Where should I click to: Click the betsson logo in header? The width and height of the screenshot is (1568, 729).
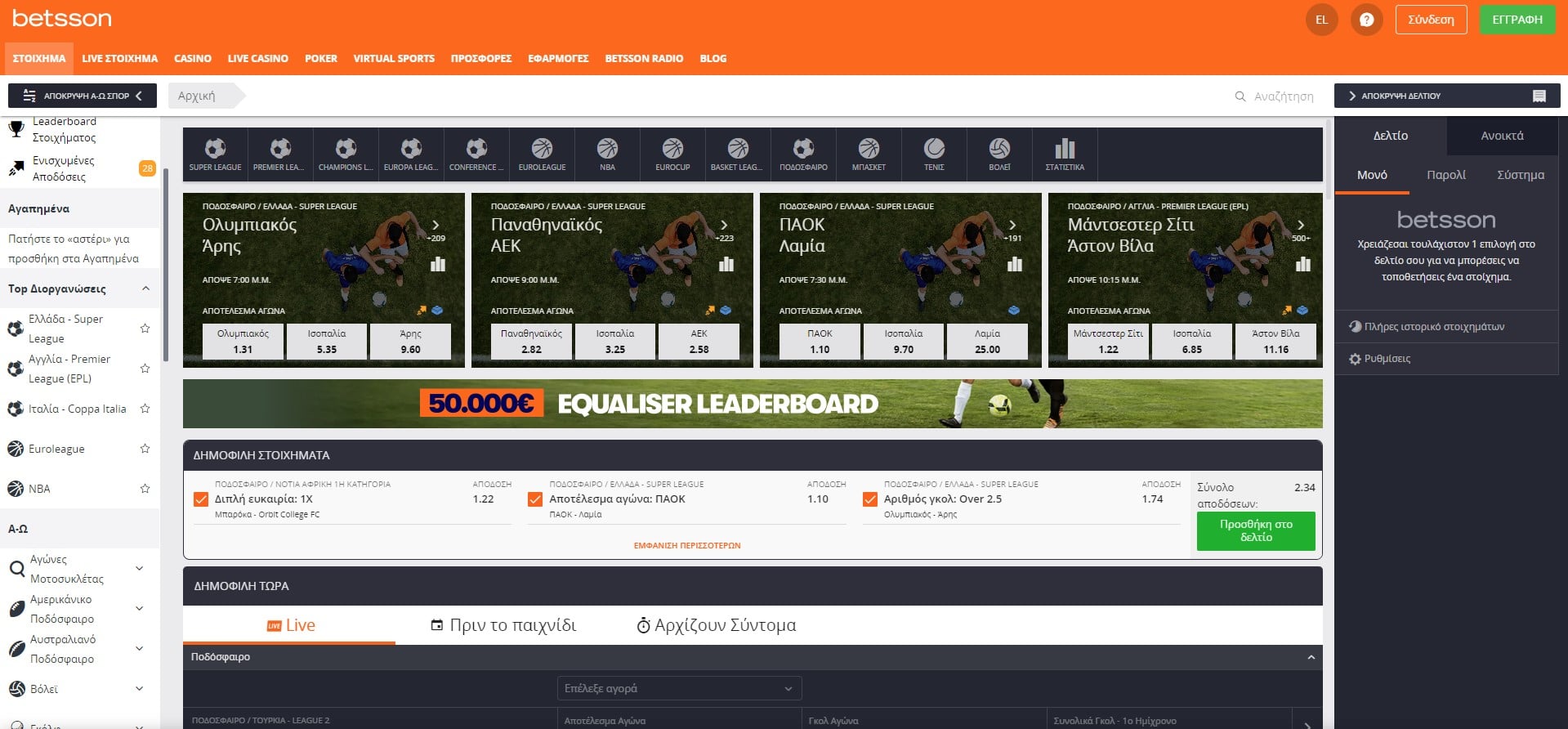click(x=62, y=18)
